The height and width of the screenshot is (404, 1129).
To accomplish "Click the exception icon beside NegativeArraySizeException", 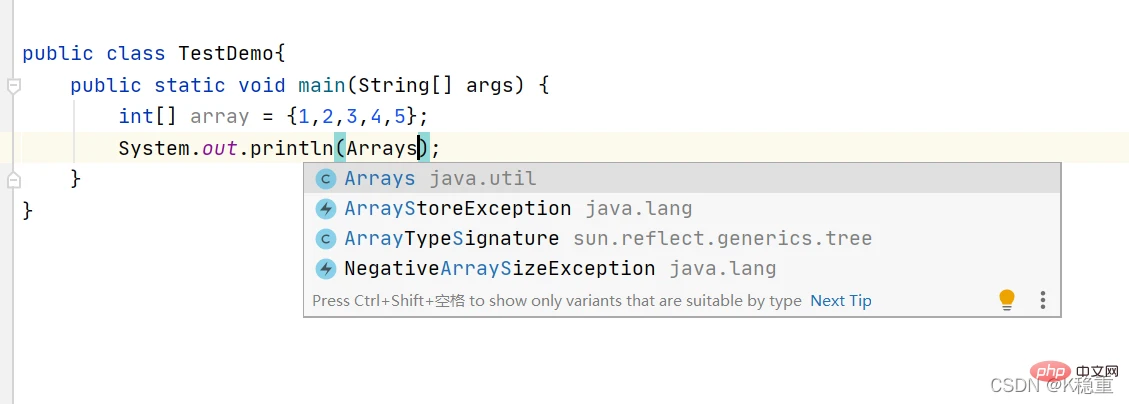I will pyautogui.click(x=326, y=269).
